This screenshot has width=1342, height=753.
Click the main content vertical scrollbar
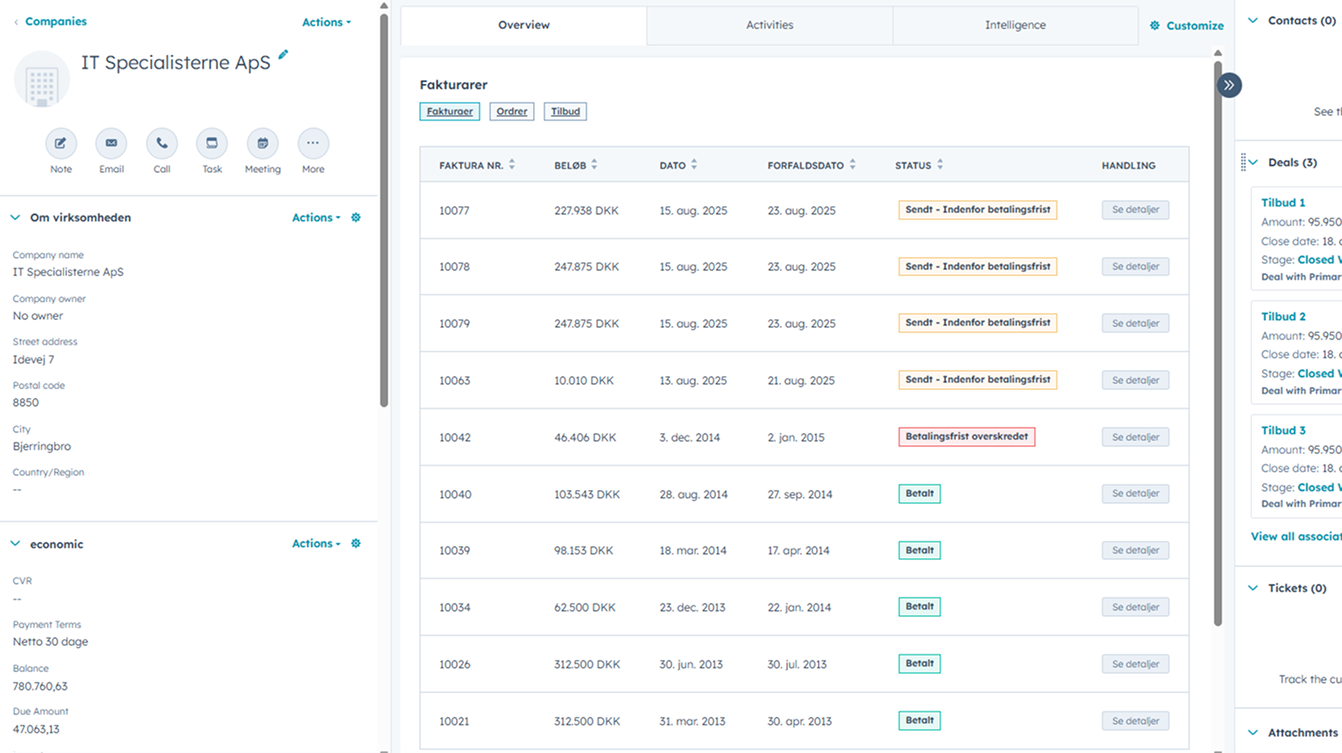coord(1217,350)
